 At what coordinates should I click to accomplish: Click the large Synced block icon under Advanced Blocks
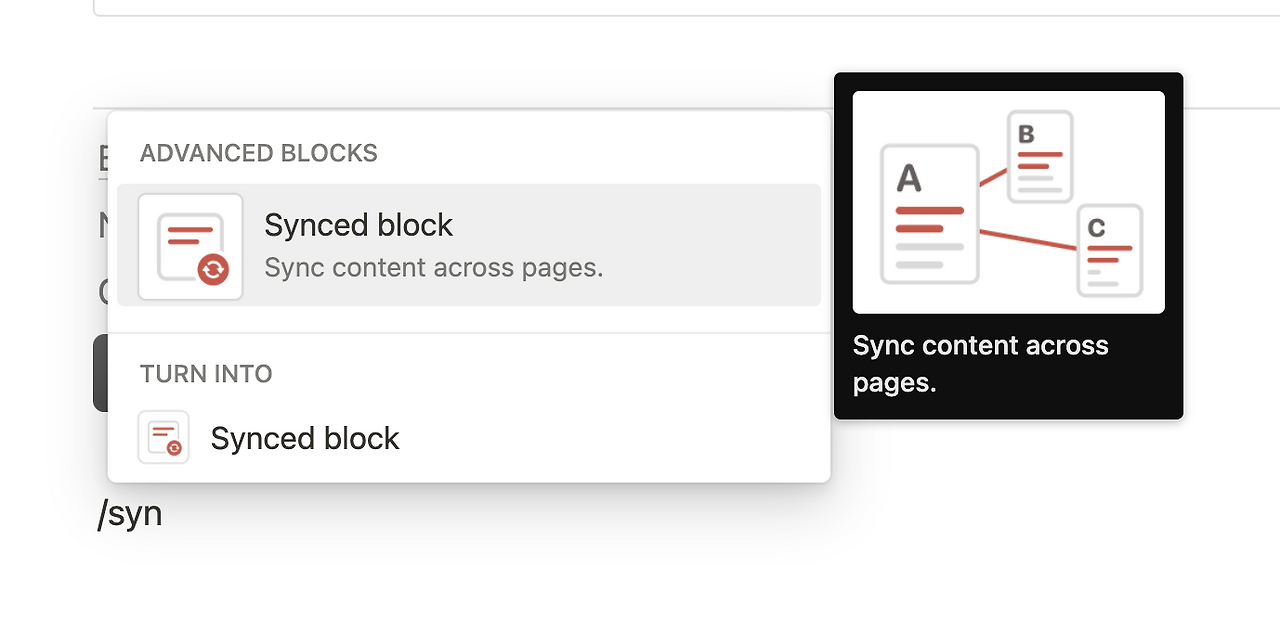(x=190, y=246)
